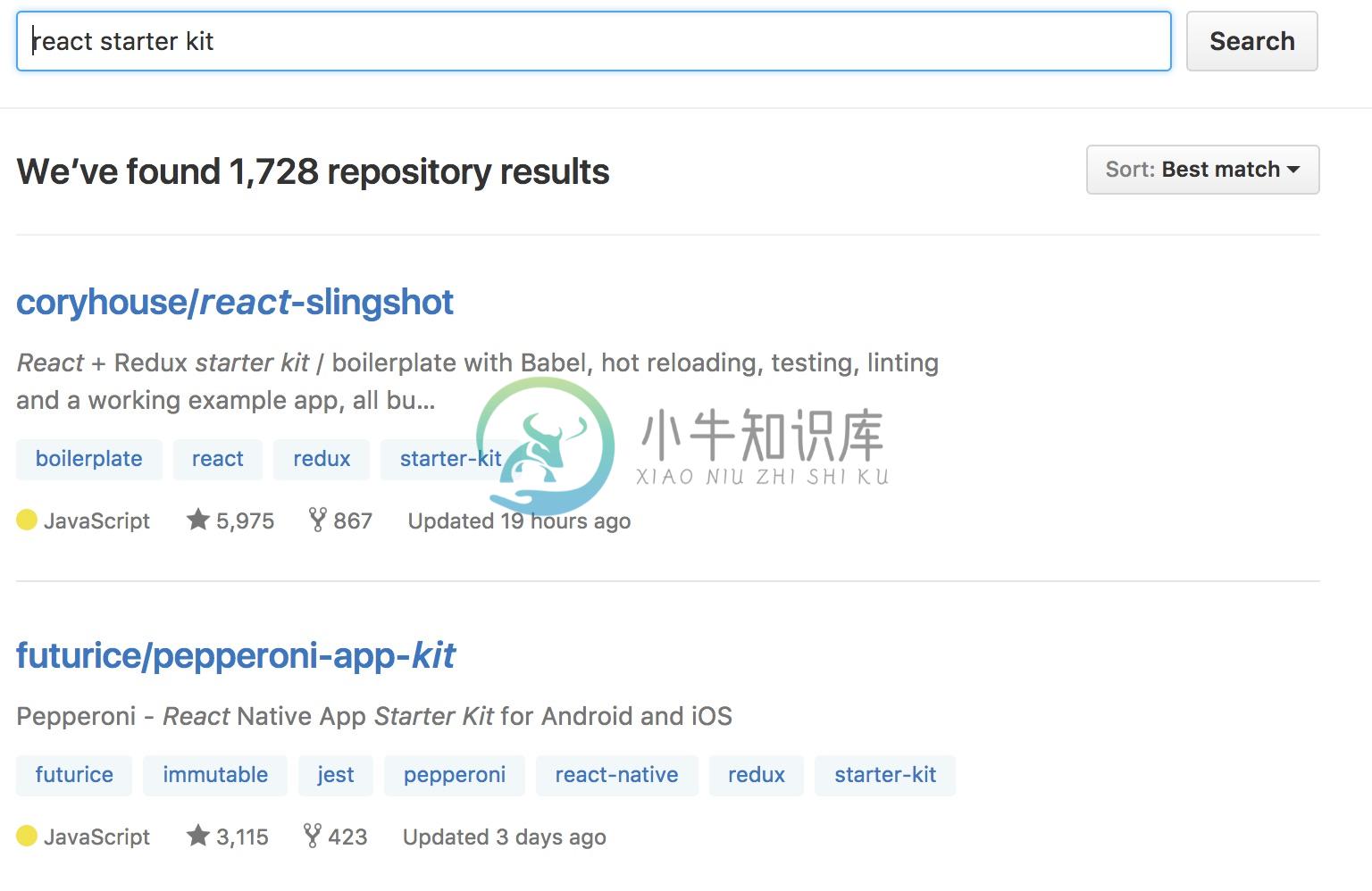
Task: Click 'Updated 19 hours ago' text
Action: [519, 521]
